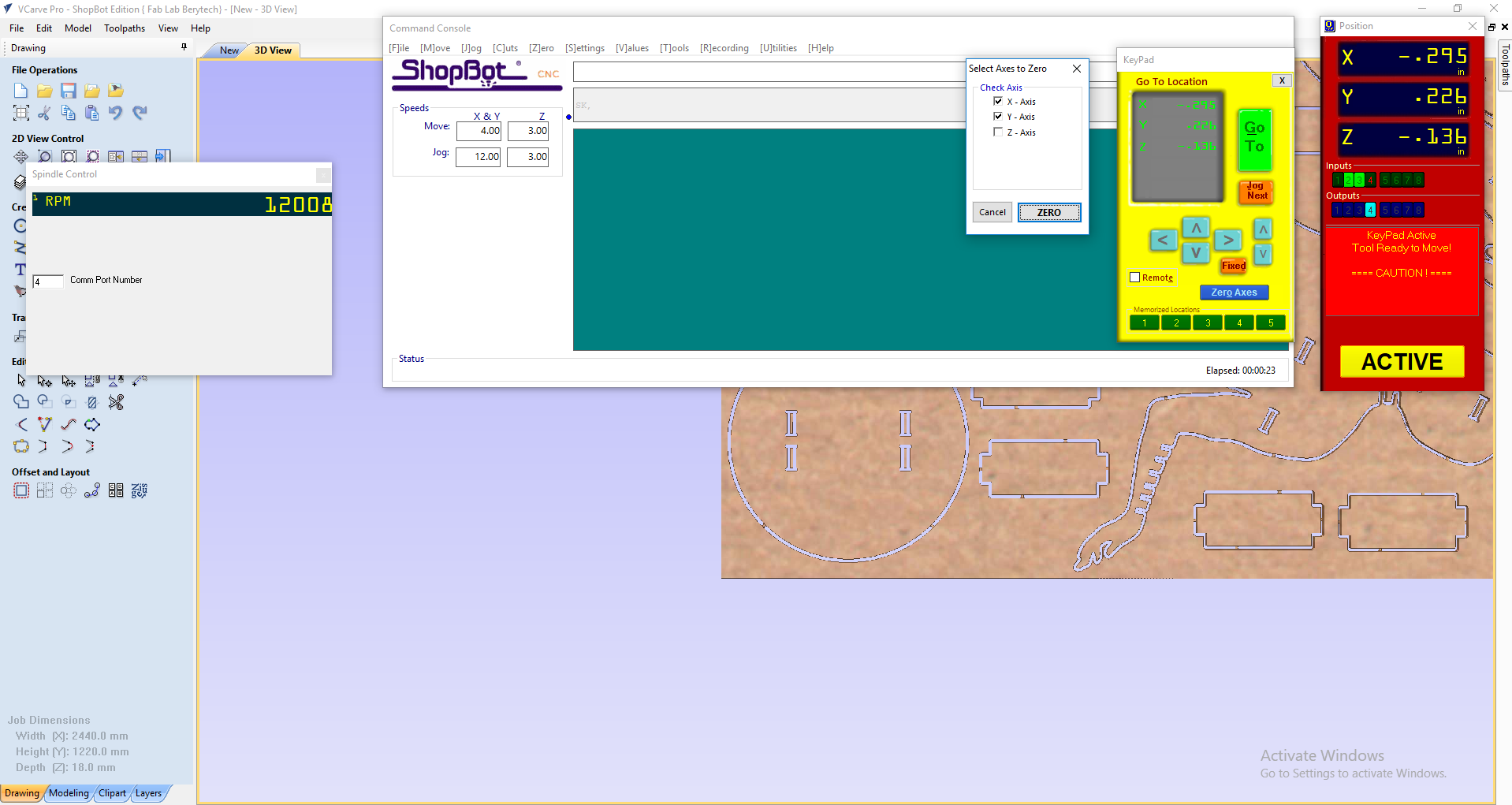Undo the last action
The width and height of the screenshot is (1512, 805).
click(116, 113)
